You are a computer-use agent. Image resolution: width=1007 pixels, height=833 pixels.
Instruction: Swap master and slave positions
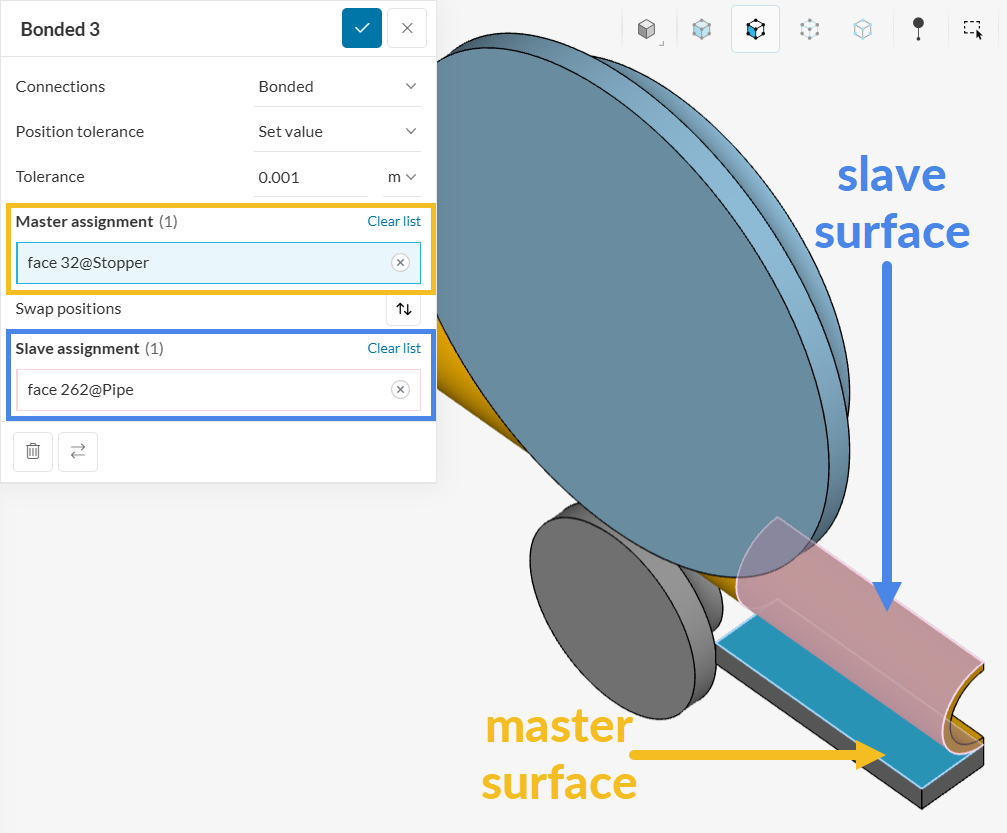coord(404,309)
